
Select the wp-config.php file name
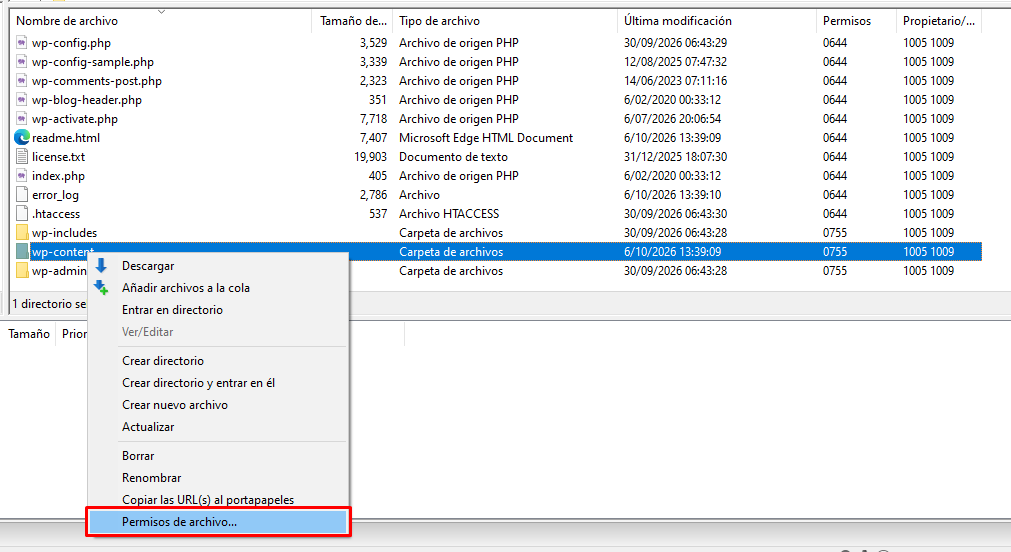[71, 43]
